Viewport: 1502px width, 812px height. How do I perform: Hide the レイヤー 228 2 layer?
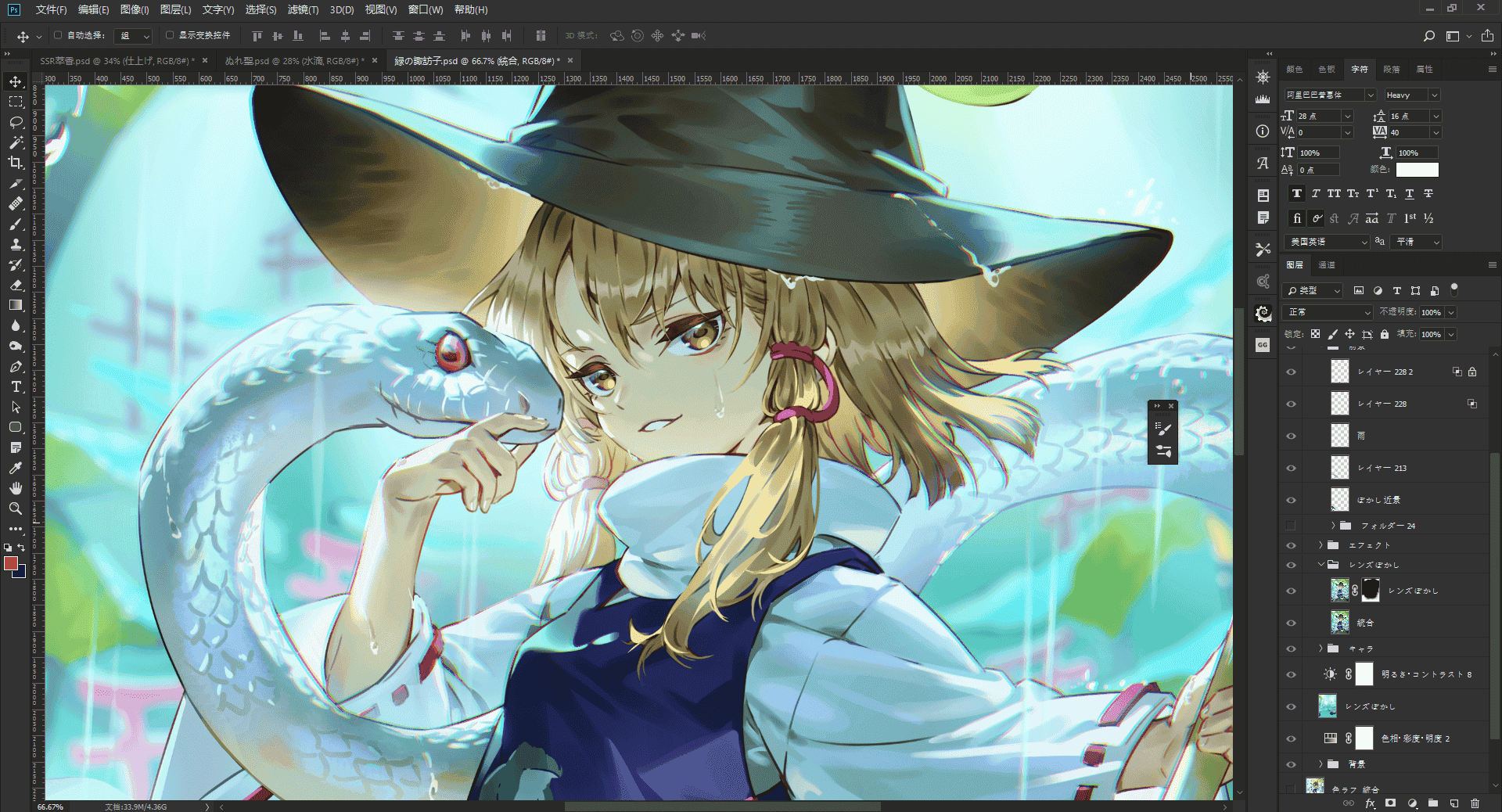(x=1291, y=372)
